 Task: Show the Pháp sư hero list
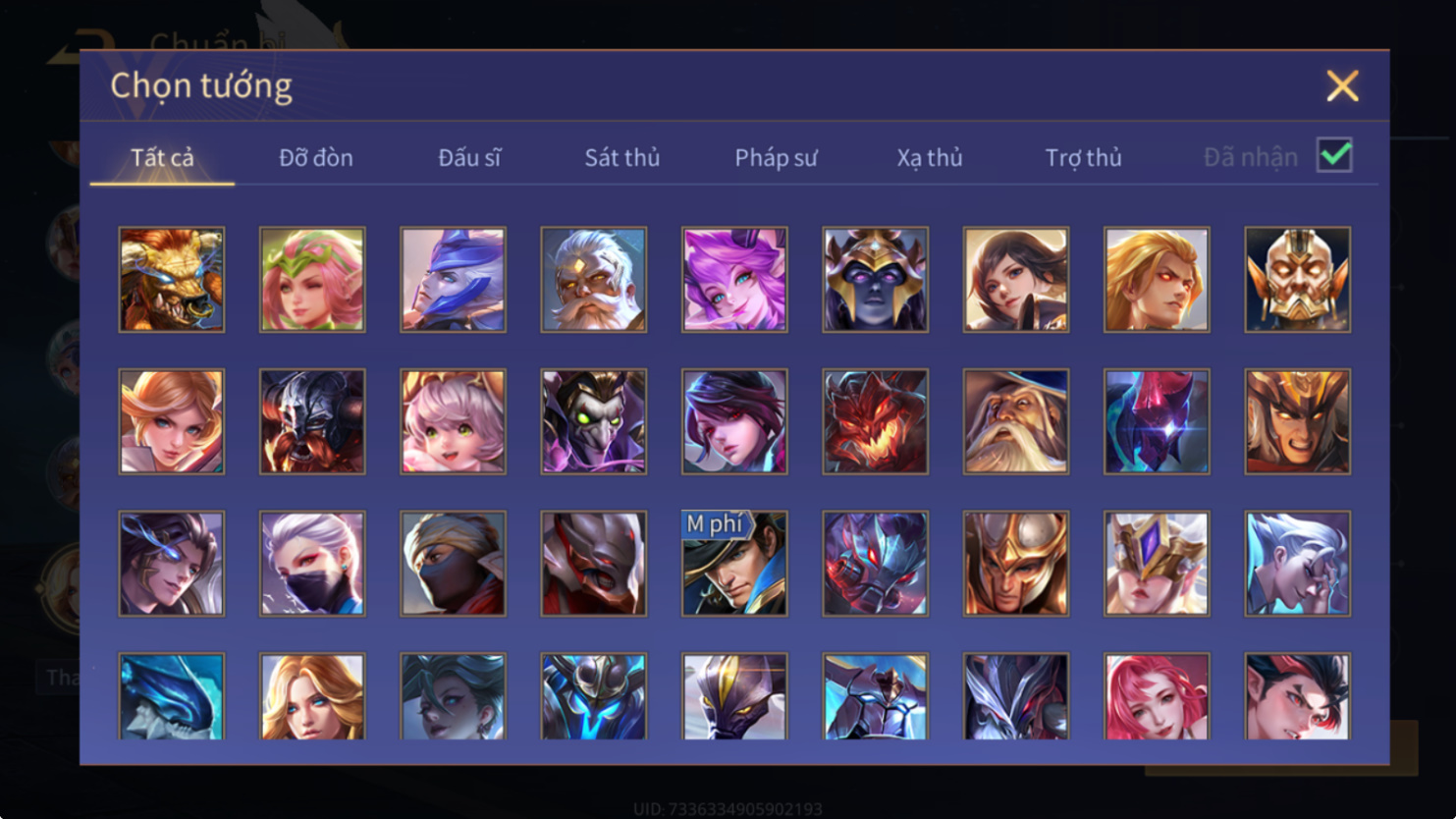[x=776, y=157]
